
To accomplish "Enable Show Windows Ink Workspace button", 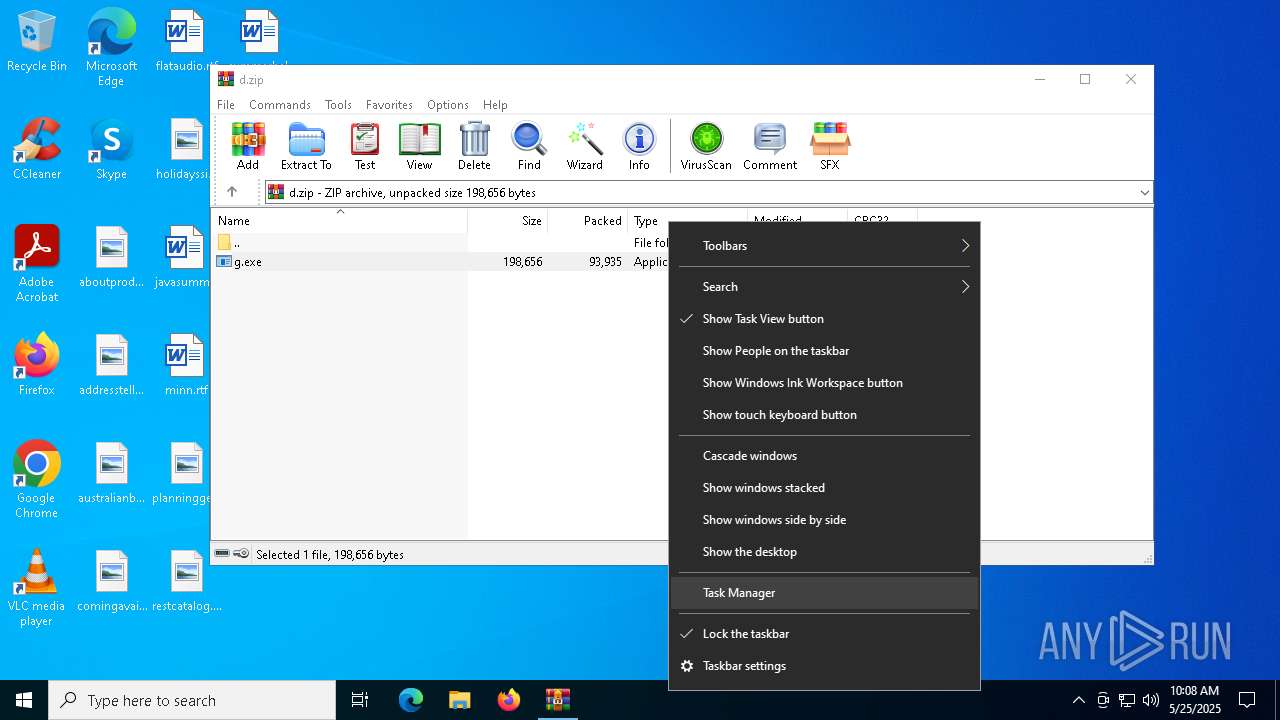I will [x=824, y=383].
